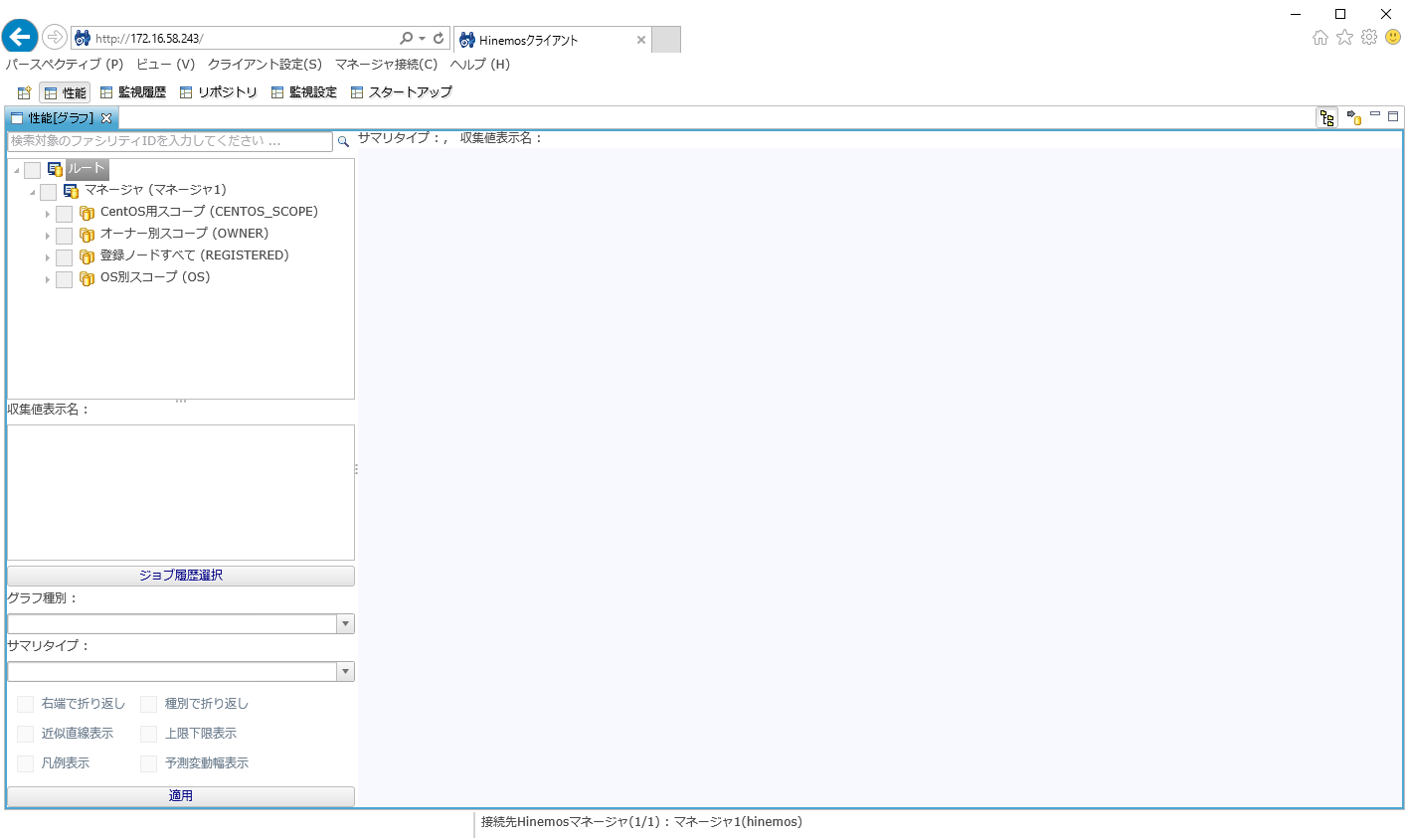Image resolution: width=1409 pixels, height=840 pixels.
Task: Check the ルート checkbox
Action: [x=33, y=170]
